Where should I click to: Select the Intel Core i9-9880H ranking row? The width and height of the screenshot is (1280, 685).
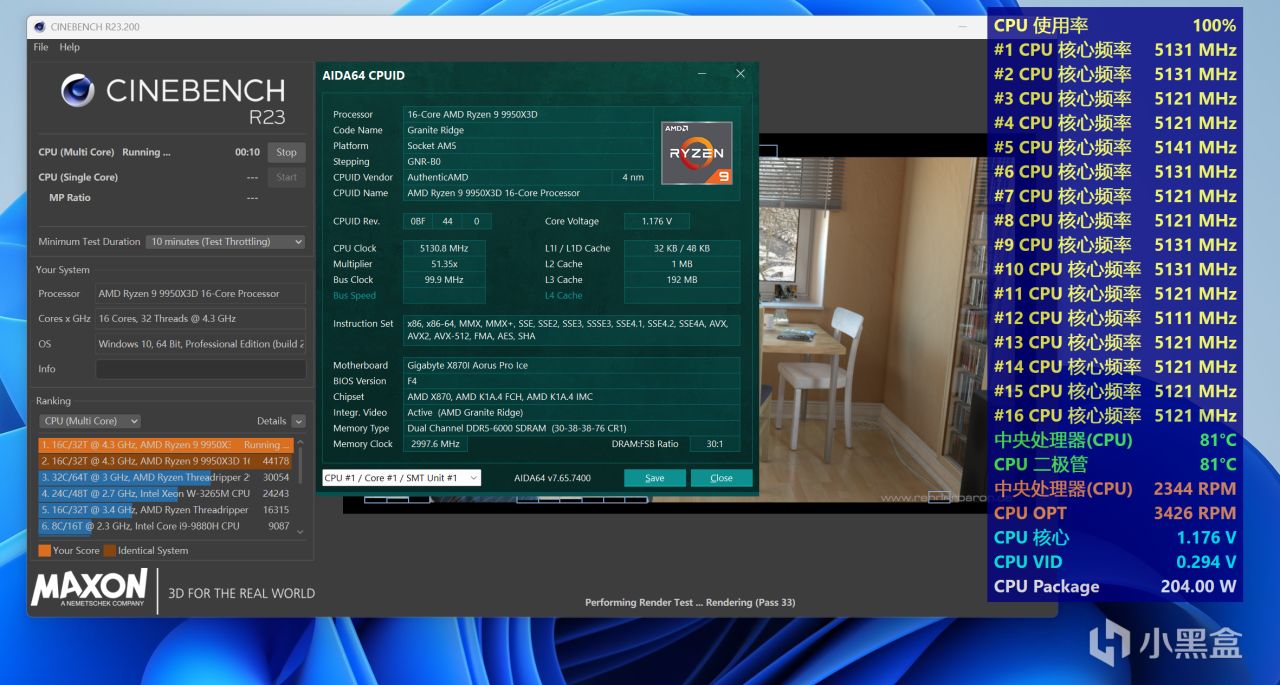(x=166, y=525)
